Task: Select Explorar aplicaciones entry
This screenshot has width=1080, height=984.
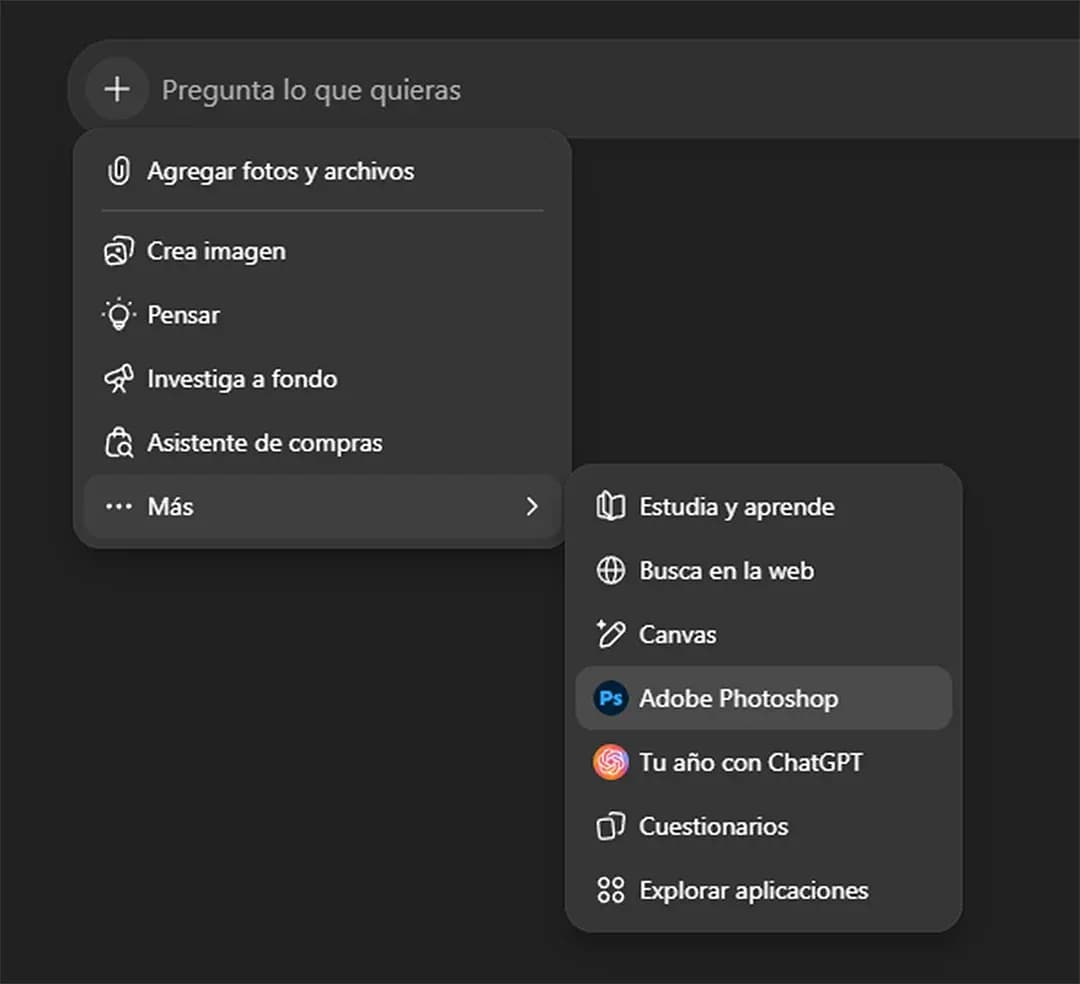Action: (x=754, y=890)
